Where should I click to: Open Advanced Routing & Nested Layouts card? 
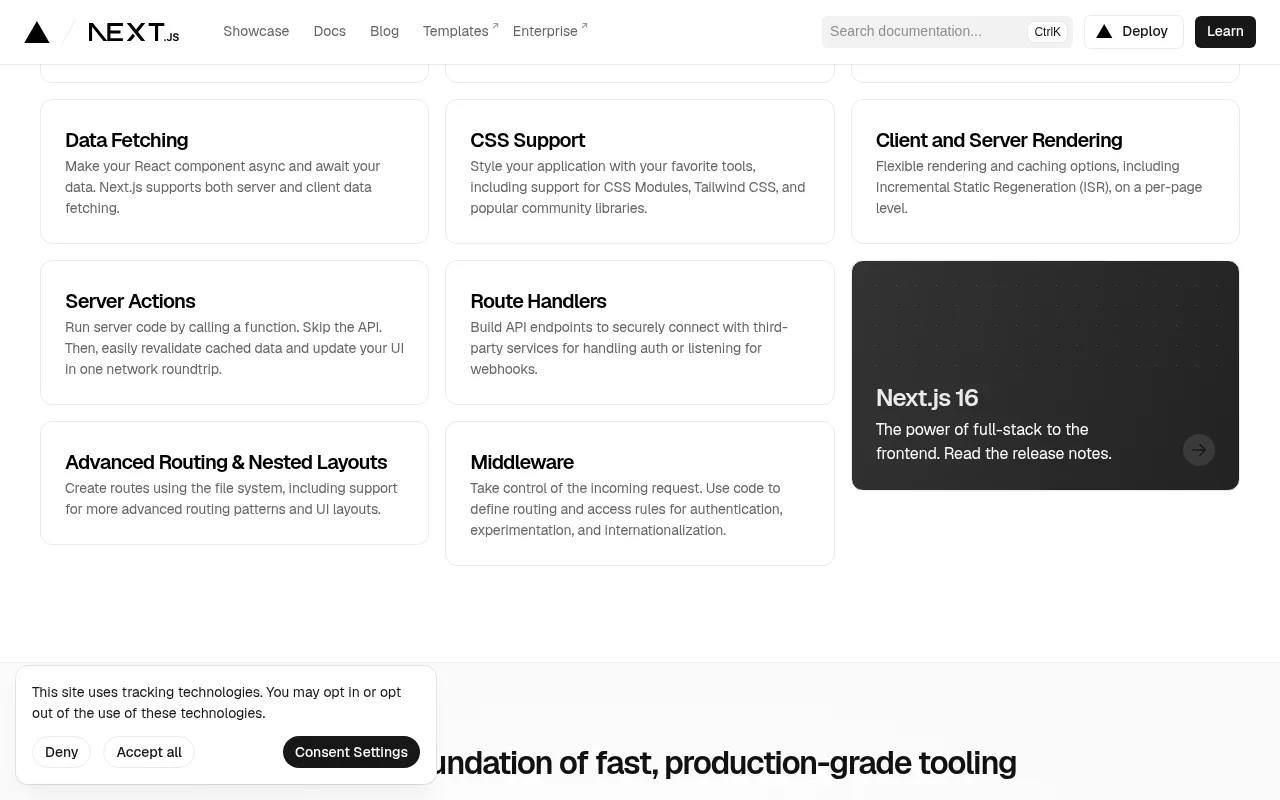click(234, 483)
